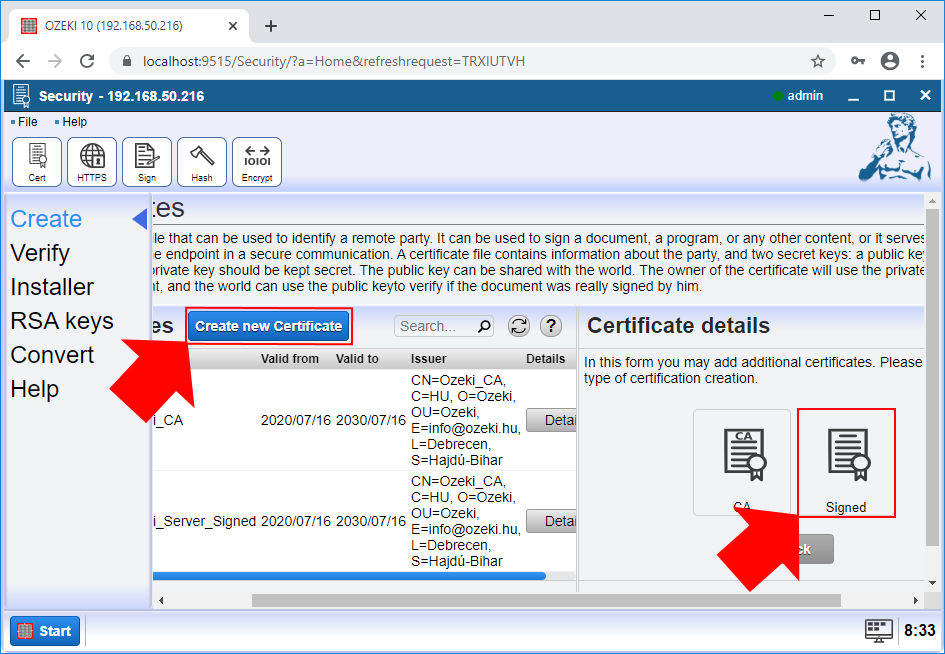Close the OZEKI 10 browser tab

point(233,26)
